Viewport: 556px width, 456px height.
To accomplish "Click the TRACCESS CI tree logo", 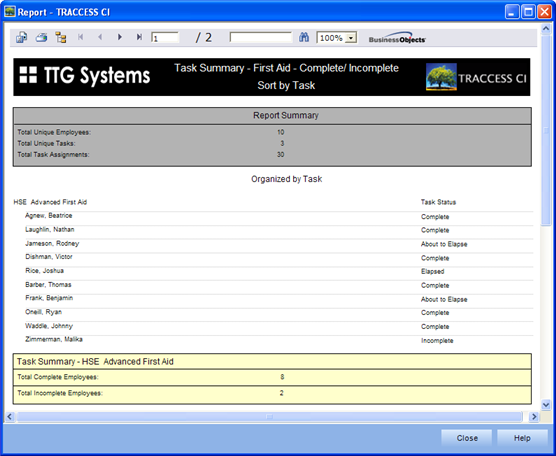I will pyautogui.click(x=441, y=77).
